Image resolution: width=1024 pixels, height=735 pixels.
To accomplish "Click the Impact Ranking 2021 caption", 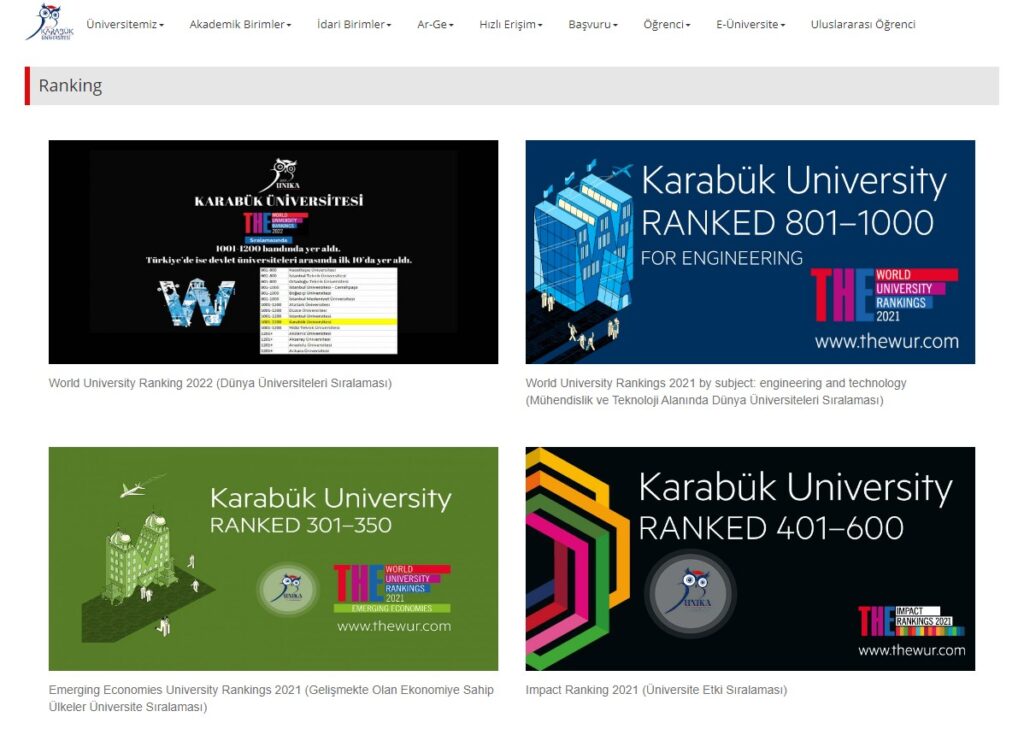I will 656,690.
